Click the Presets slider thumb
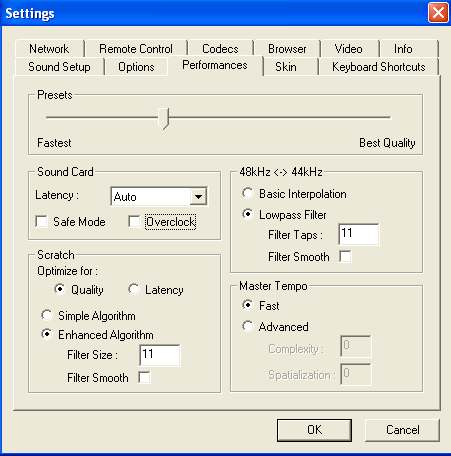Viewport: 451px width, 456px height. point(163,118)
